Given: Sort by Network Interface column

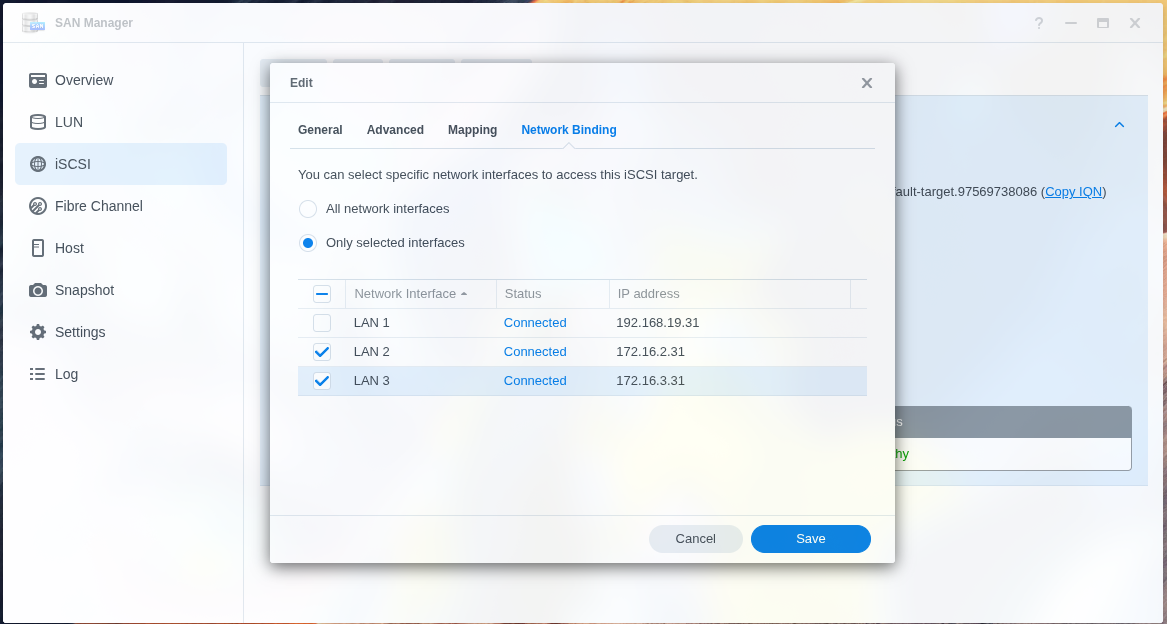Looking at the screenshot, I should tap(421, 294).
